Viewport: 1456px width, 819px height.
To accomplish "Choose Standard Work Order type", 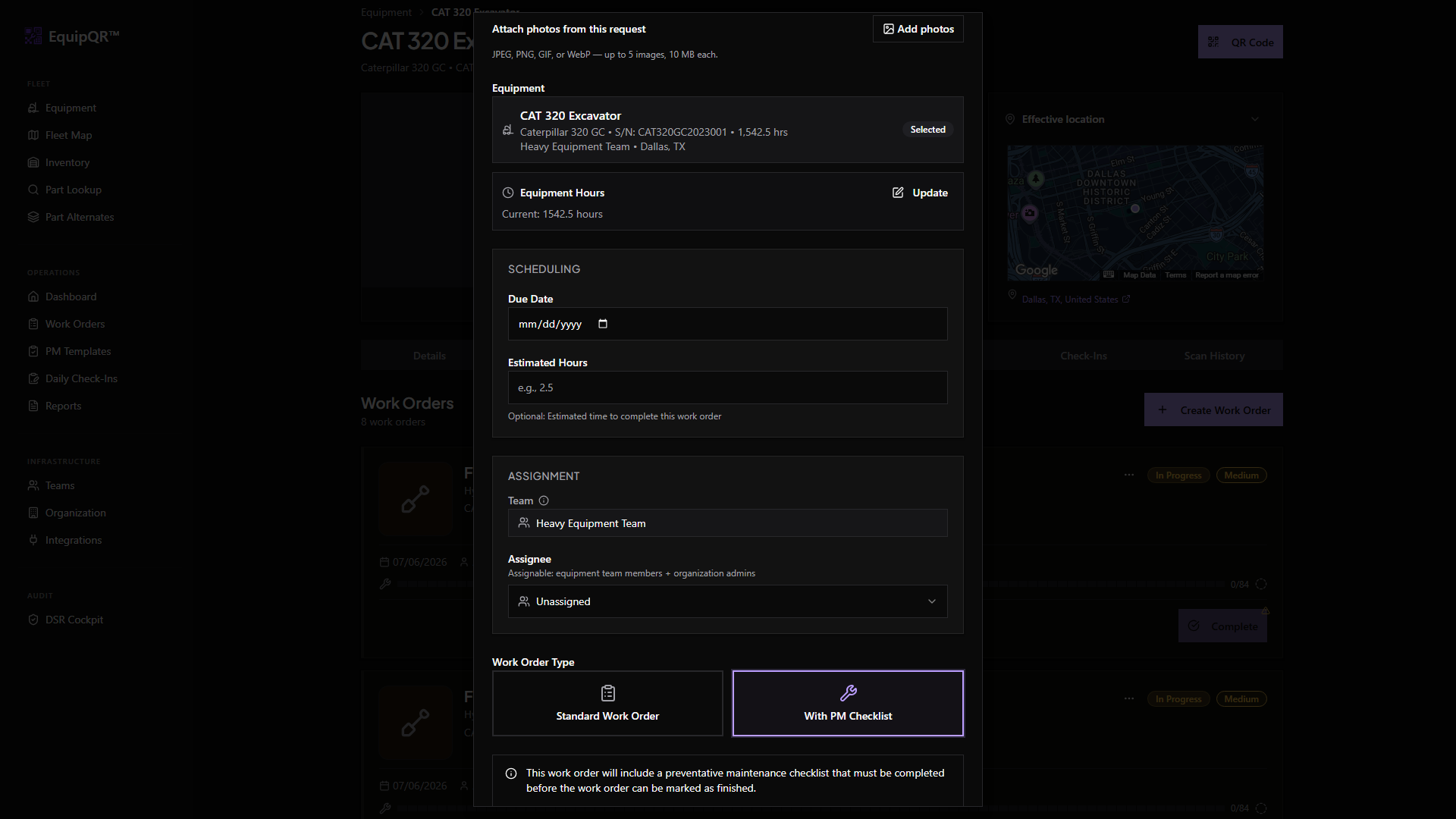I will point(607,703).
